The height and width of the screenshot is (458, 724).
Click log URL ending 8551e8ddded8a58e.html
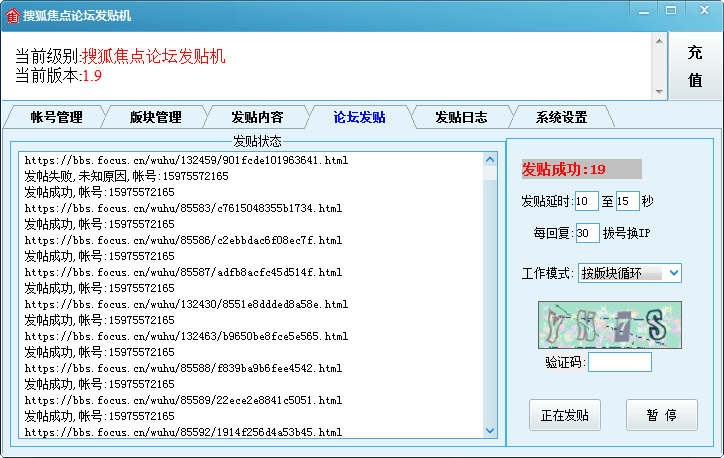(187, 304)
